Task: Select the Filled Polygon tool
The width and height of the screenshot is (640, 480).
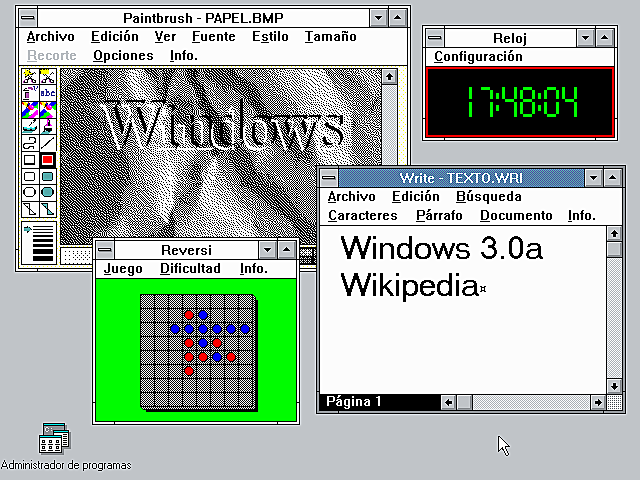Action: [x=48, y=209]
